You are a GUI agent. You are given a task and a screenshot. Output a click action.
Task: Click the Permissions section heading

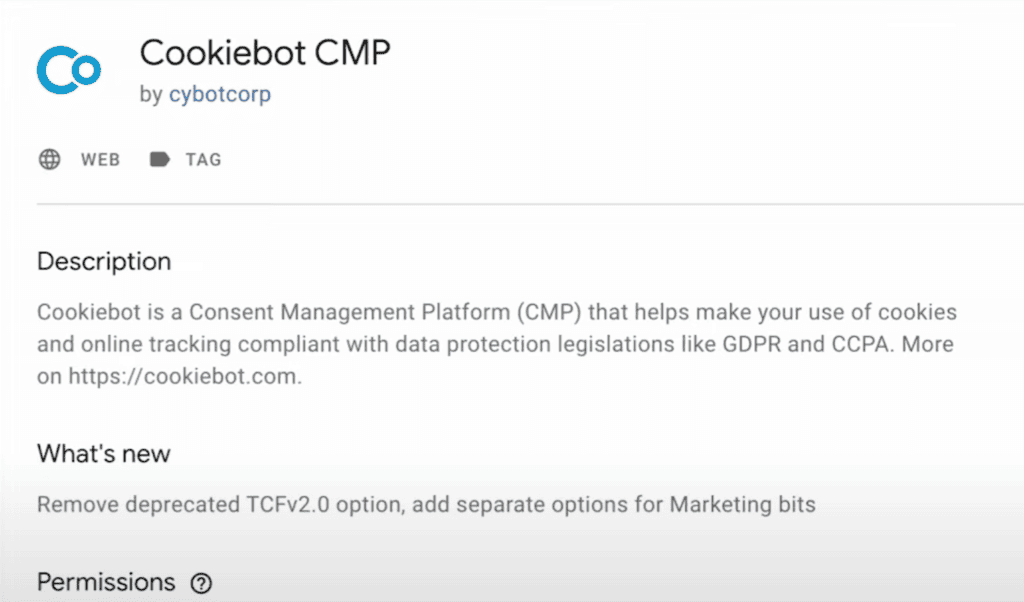click(106, 582)
